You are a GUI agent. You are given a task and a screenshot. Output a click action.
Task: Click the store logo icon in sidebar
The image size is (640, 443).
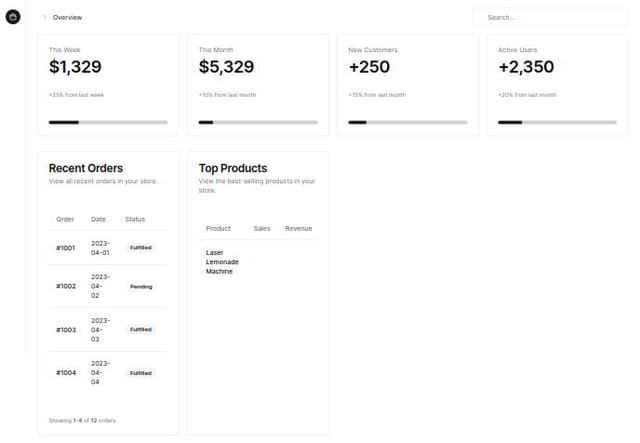tap(13, 18)
